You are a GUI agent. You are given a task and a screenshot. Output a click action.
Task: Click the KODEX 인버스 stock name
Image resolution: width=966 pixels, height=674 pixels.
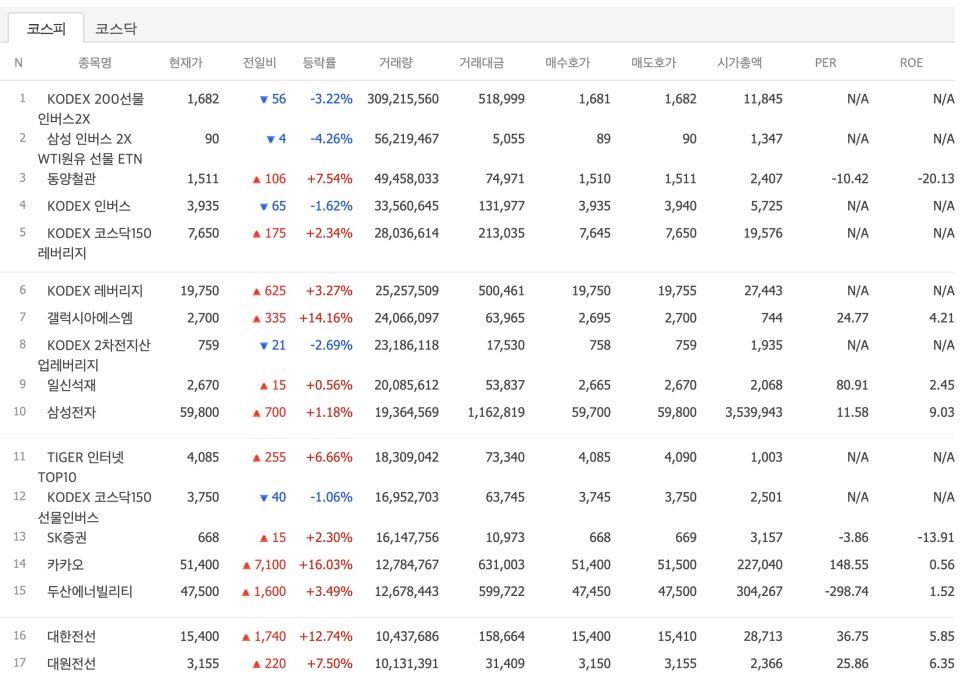tap(89, 206)
